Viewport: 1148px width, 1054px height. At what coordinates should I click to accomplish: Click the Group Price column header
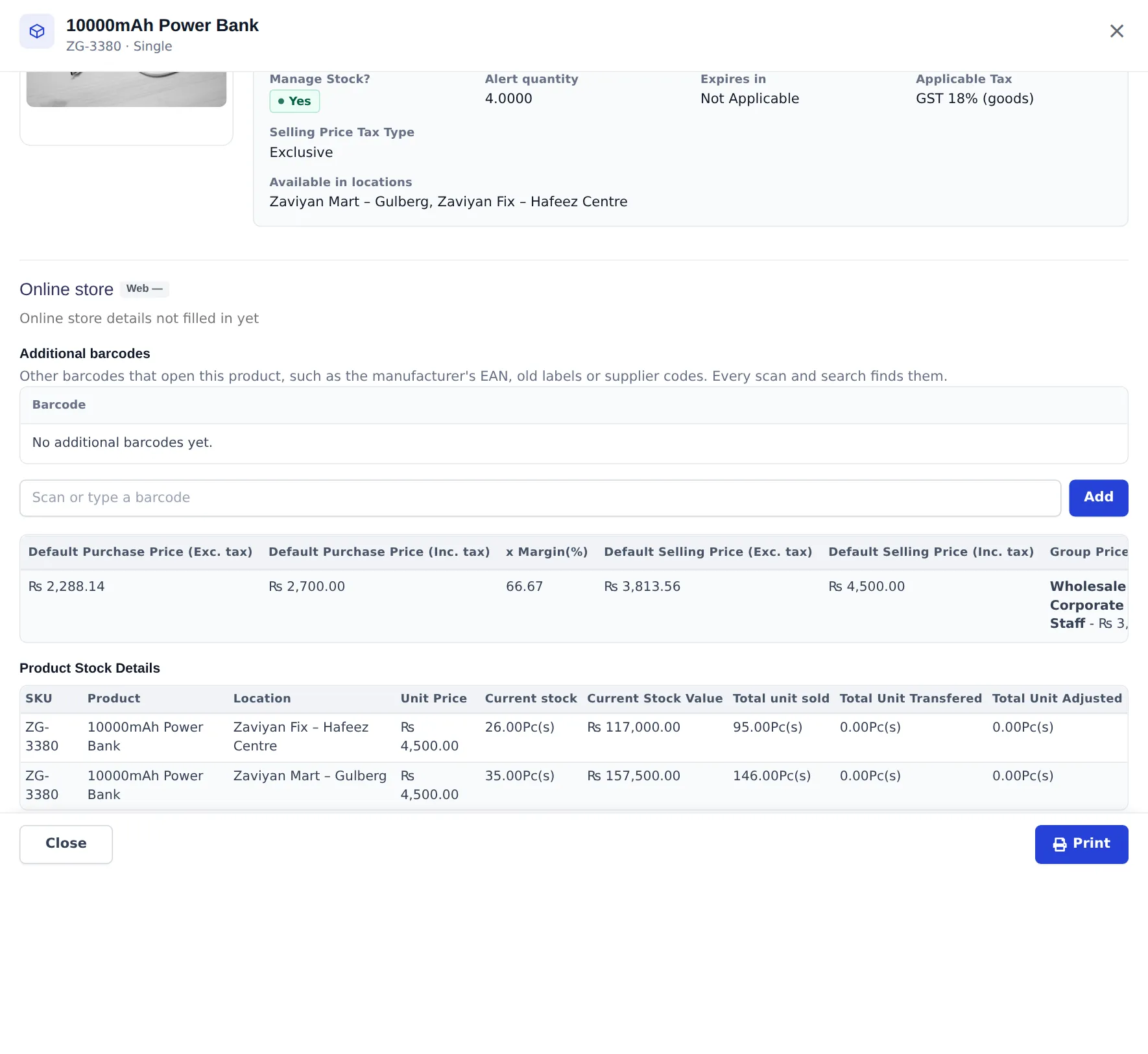[x=1088, y=552]
